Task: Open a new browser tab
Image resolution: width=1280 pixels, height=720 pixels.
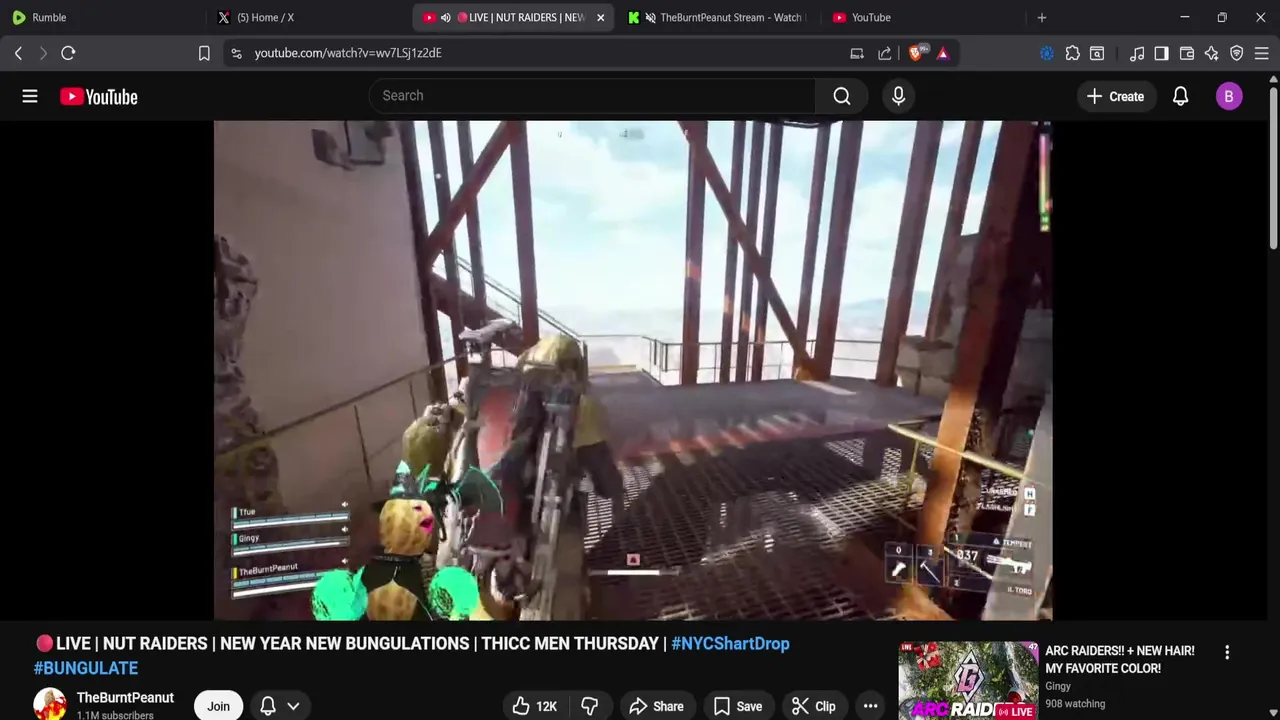Action: point(1041,17)
